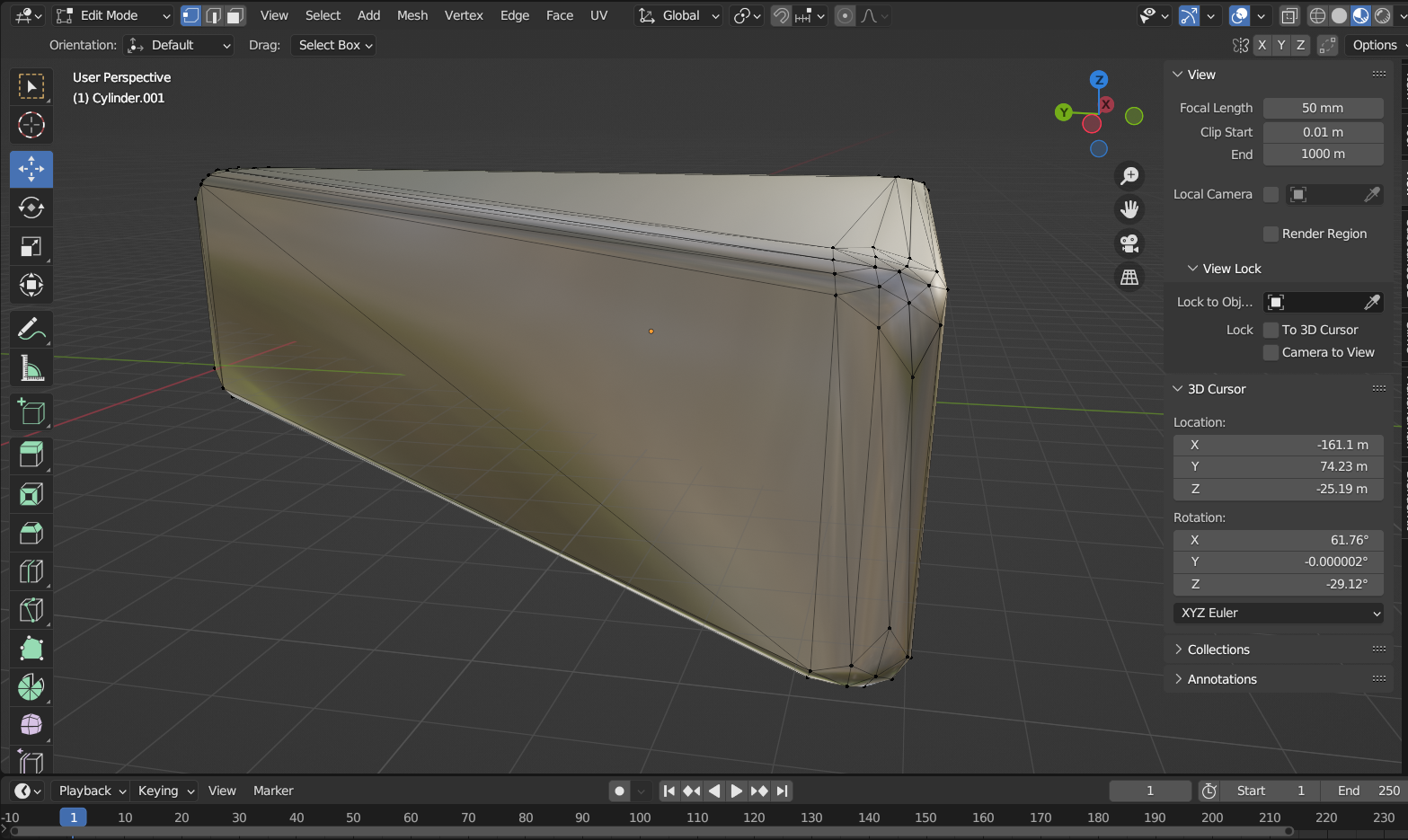The width and height of the screenshot is (1408, 840).
Task: Click the Focal Length 50 mm field
Action: pos(1322,108)
